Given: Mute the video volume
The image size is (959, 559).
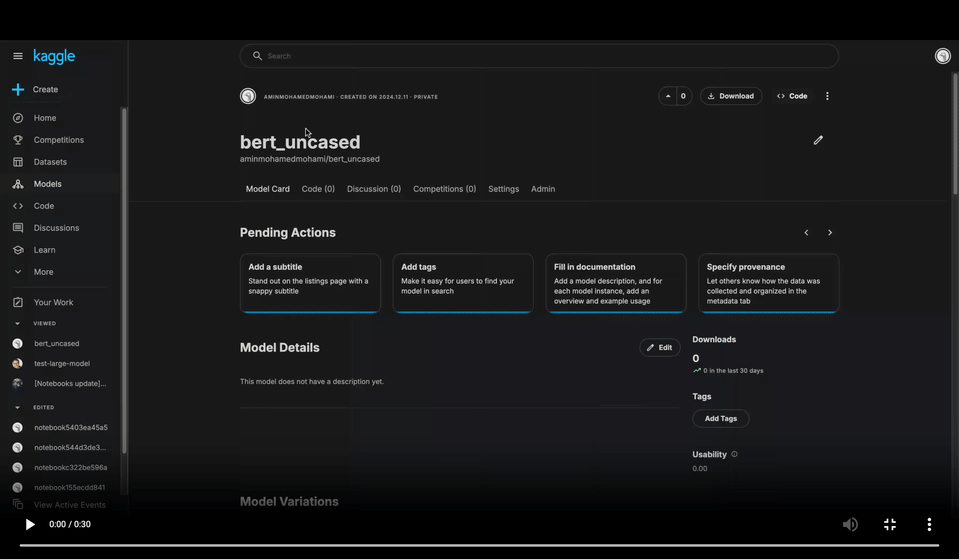Looking at the screenshot, I should [850, 524].
